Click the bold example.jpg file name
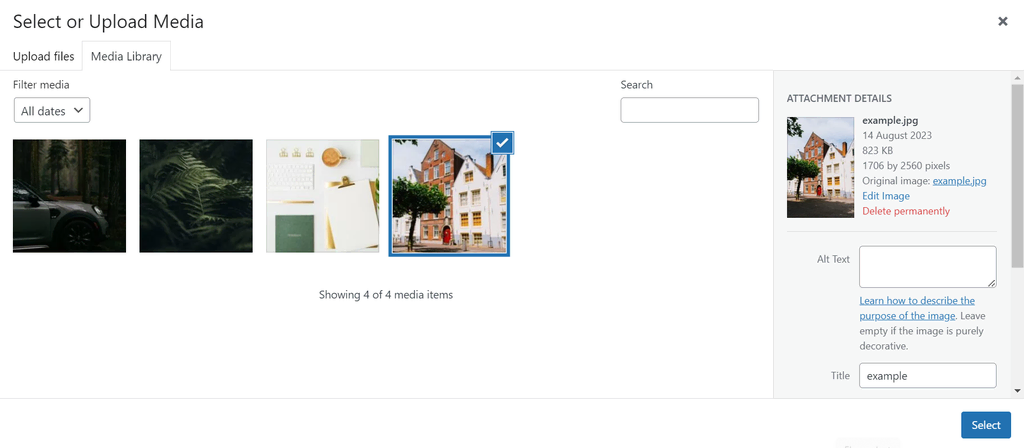 tap(890, 120)
